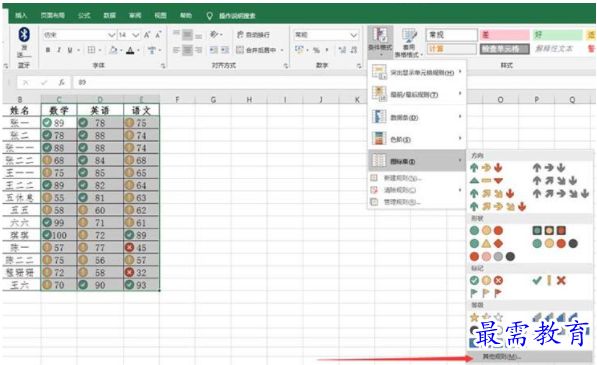Choose the 3 colored arrows icon set

(x=486, y=167)
